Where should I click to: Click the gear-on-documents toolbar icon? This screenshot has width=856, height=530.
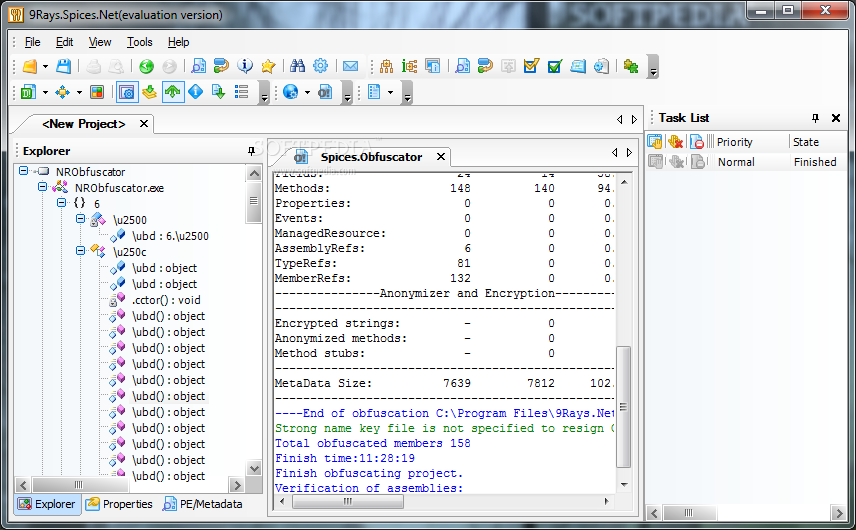pyautogui.click(x=601, y=67)
